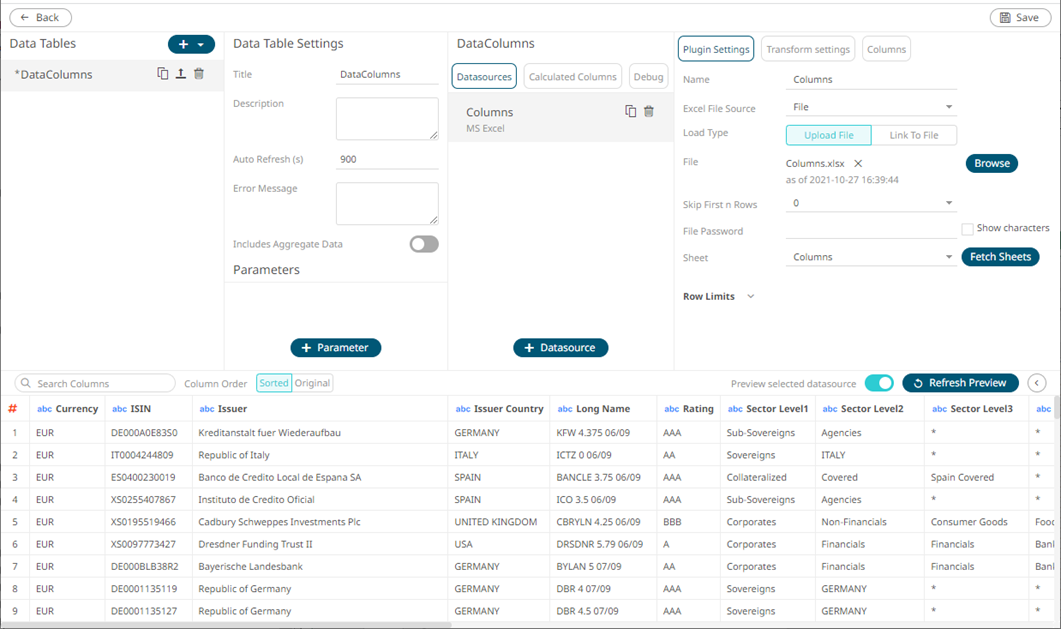Turn off Preview selected datasource toggle

(x=879, y=383)
